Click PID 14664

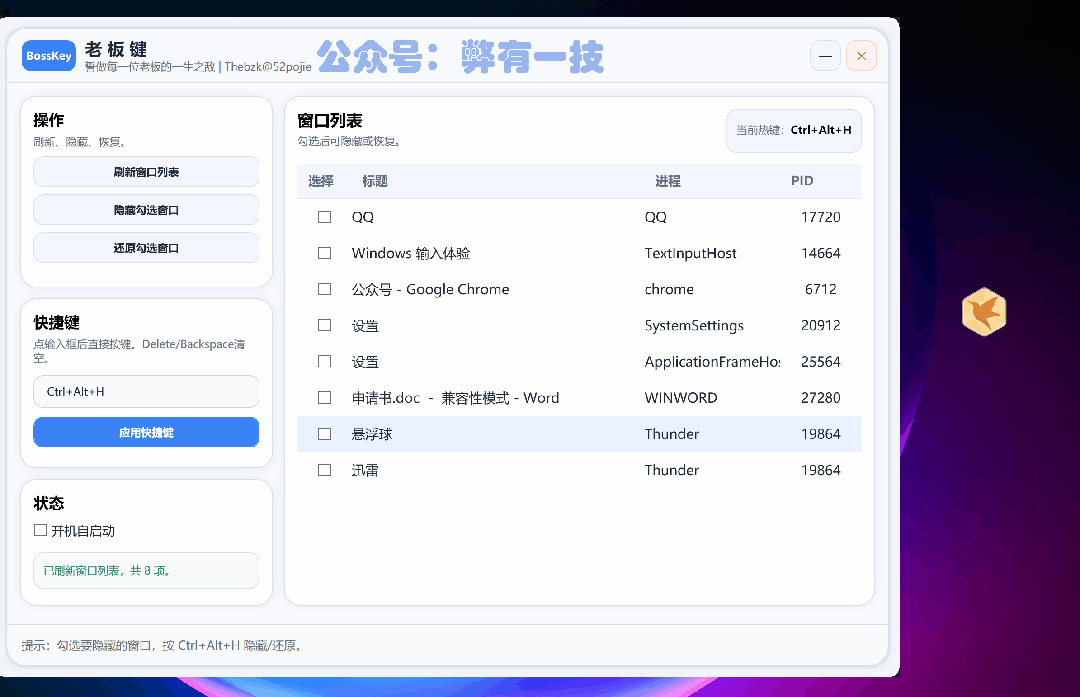pos(820,253)
